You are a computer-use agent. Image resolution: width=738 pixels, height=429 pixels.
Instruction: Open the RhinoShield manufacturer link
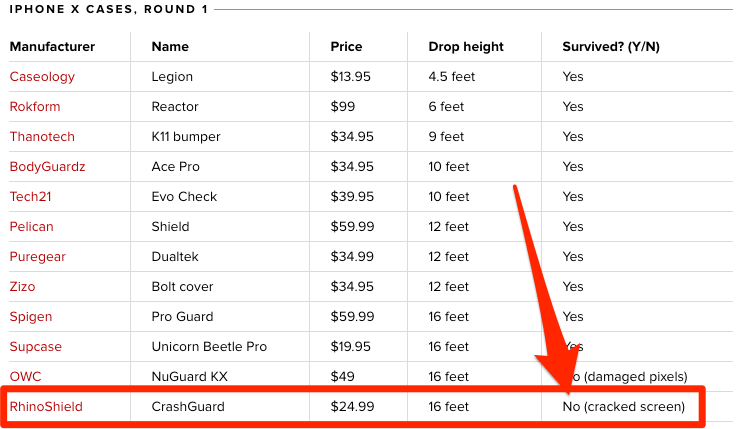pos(46,407)
